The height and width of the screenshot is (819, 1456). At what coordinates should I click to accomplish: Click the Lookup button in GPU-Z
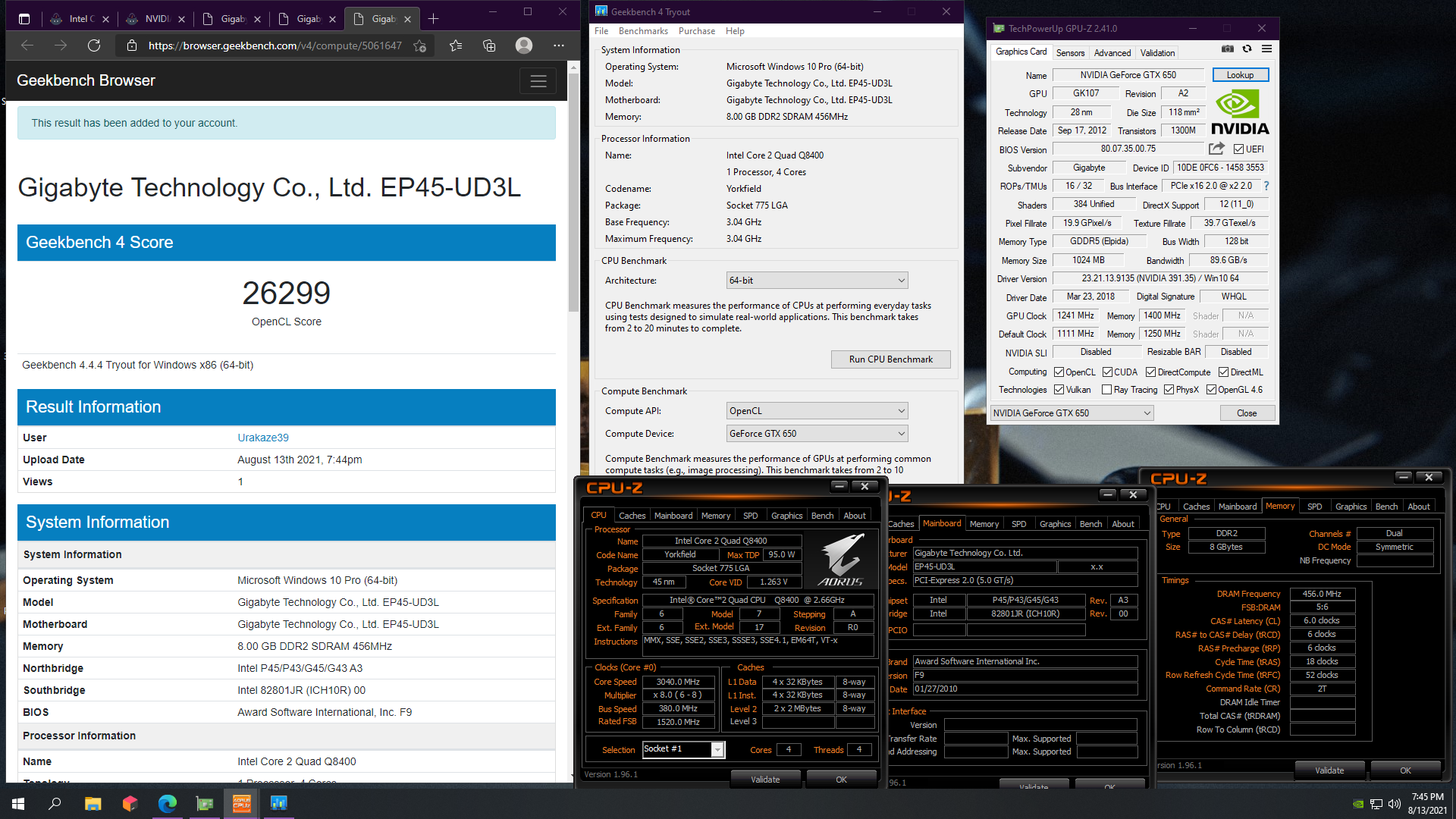click(x=1240, y=75)
